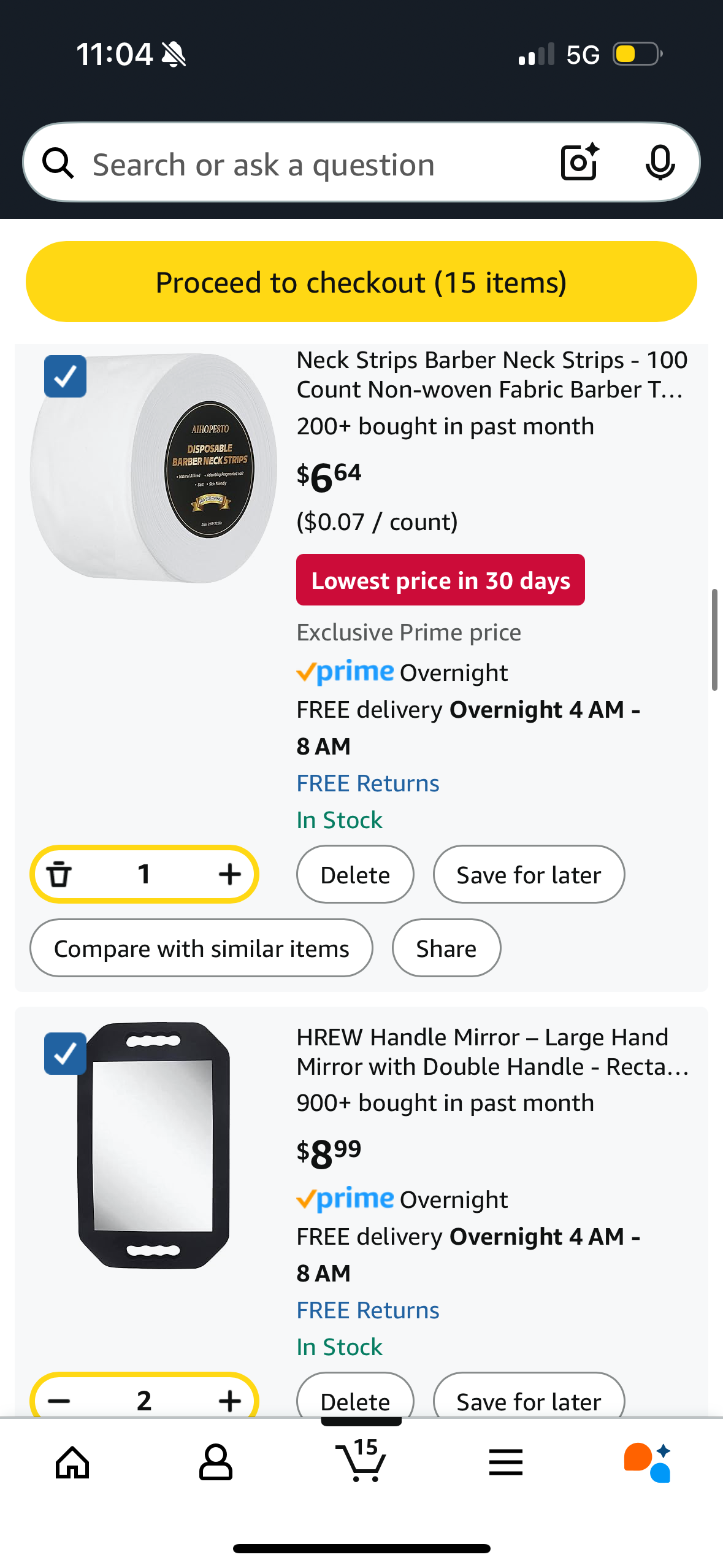Open the HREW Handle Mirror product image
This screenshot has height=1568, width=723.
coord(153,1145)
